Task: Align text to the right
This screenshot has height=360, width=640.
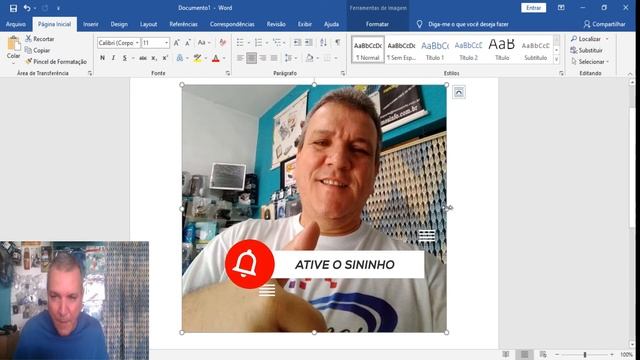Action: point(263,58)
